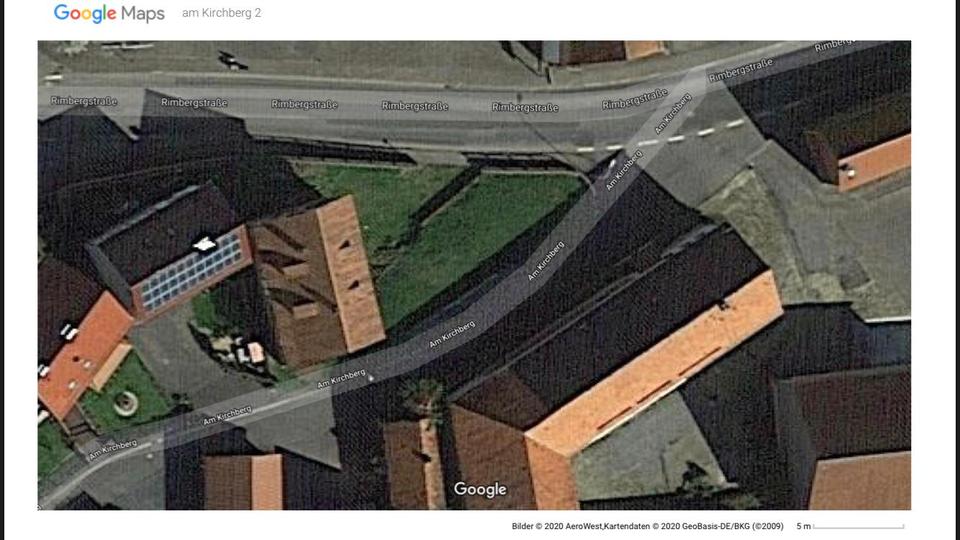The height and width of the screenshot is (540, 960).
Task: Click the lowest Am Kirchberg label
Action: click(x=113, y=449)
